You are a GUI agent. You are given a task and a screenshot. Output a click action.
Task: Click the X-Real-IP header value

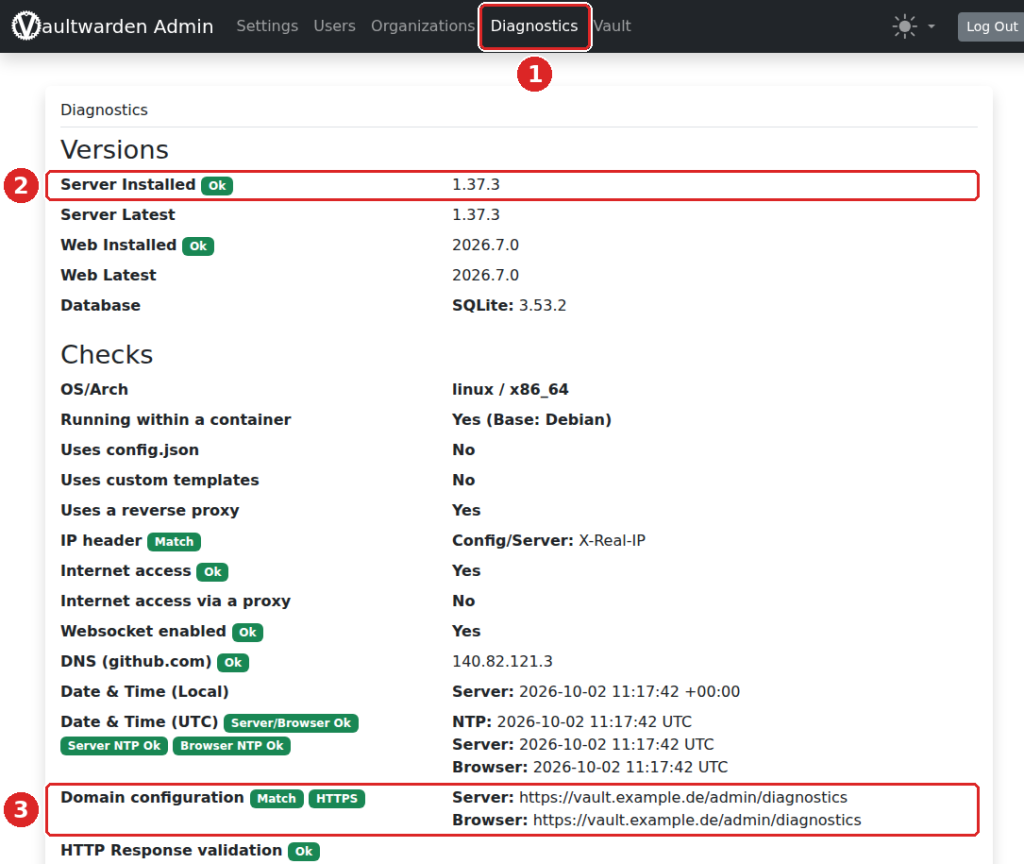612,541
